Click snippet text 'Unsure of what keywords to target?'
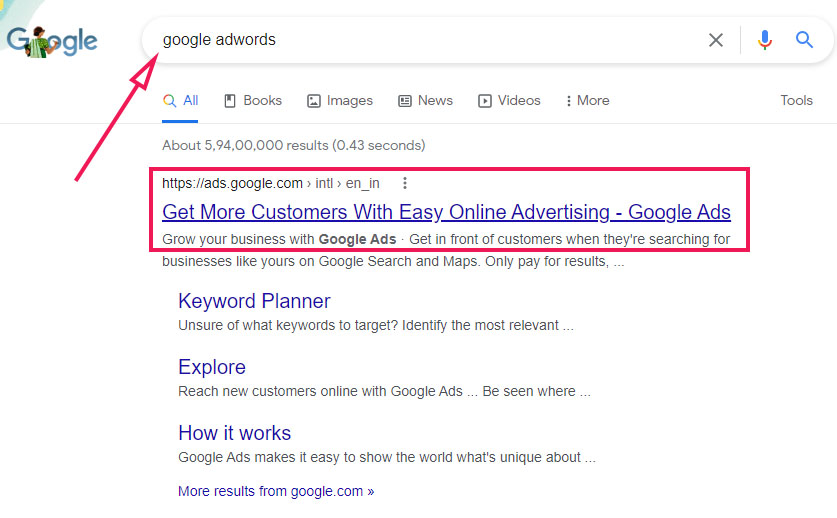Screen dimensions: 837x518 [x=288, y=325]
